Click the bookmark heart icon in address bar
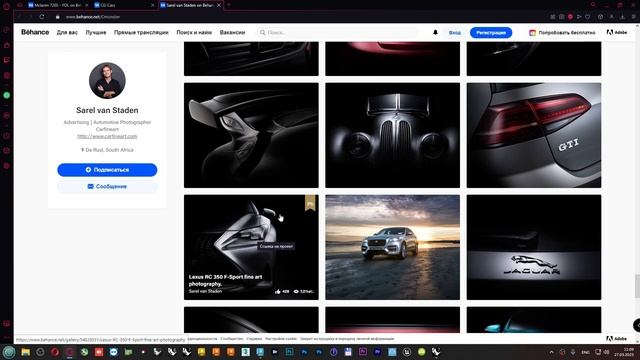Image resolution: width=640 pixels, height=360 pixels. (588, 17)
